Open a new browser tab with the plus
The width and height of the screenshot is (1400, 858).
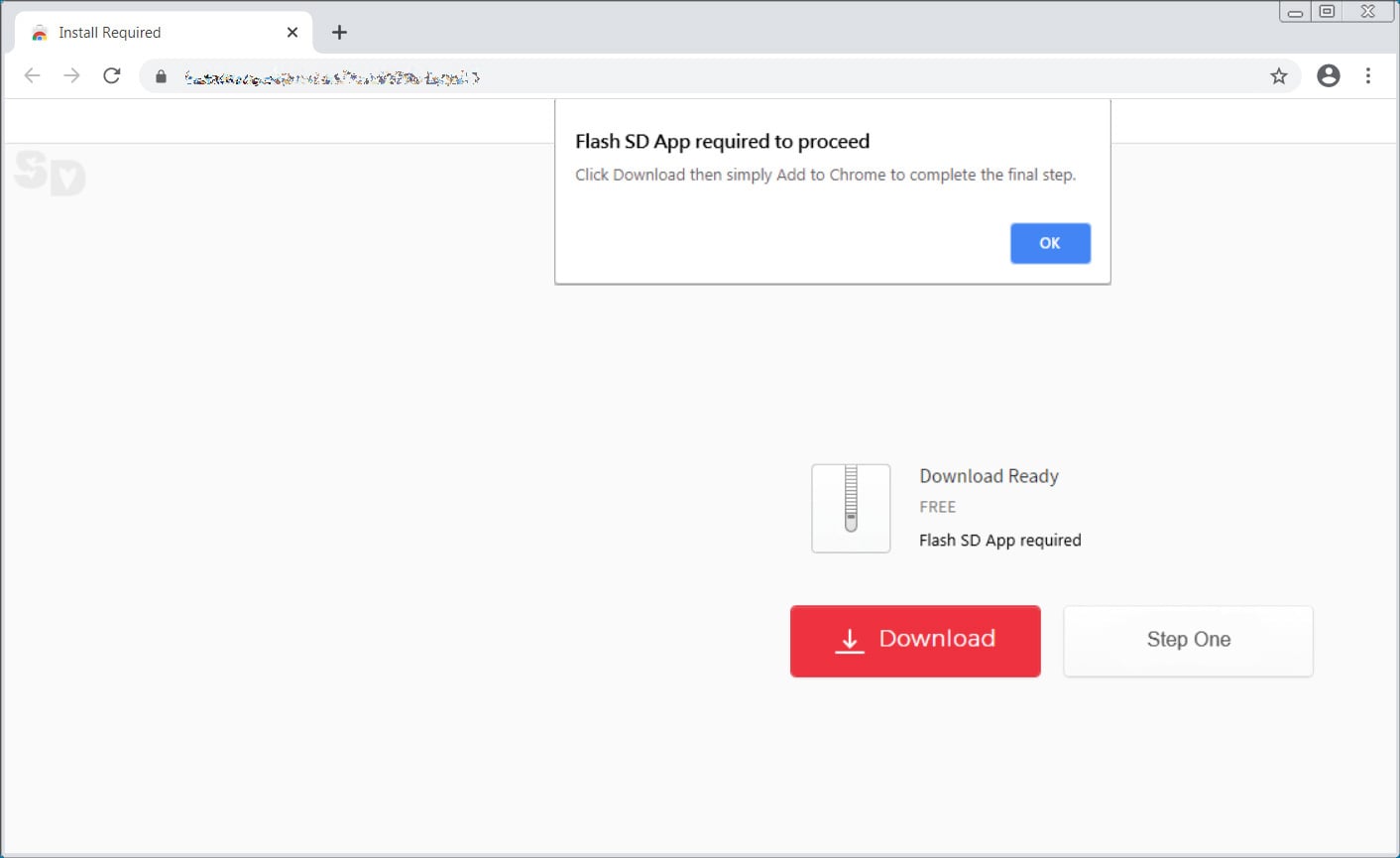pyautogui.click(x=339, y=32)
